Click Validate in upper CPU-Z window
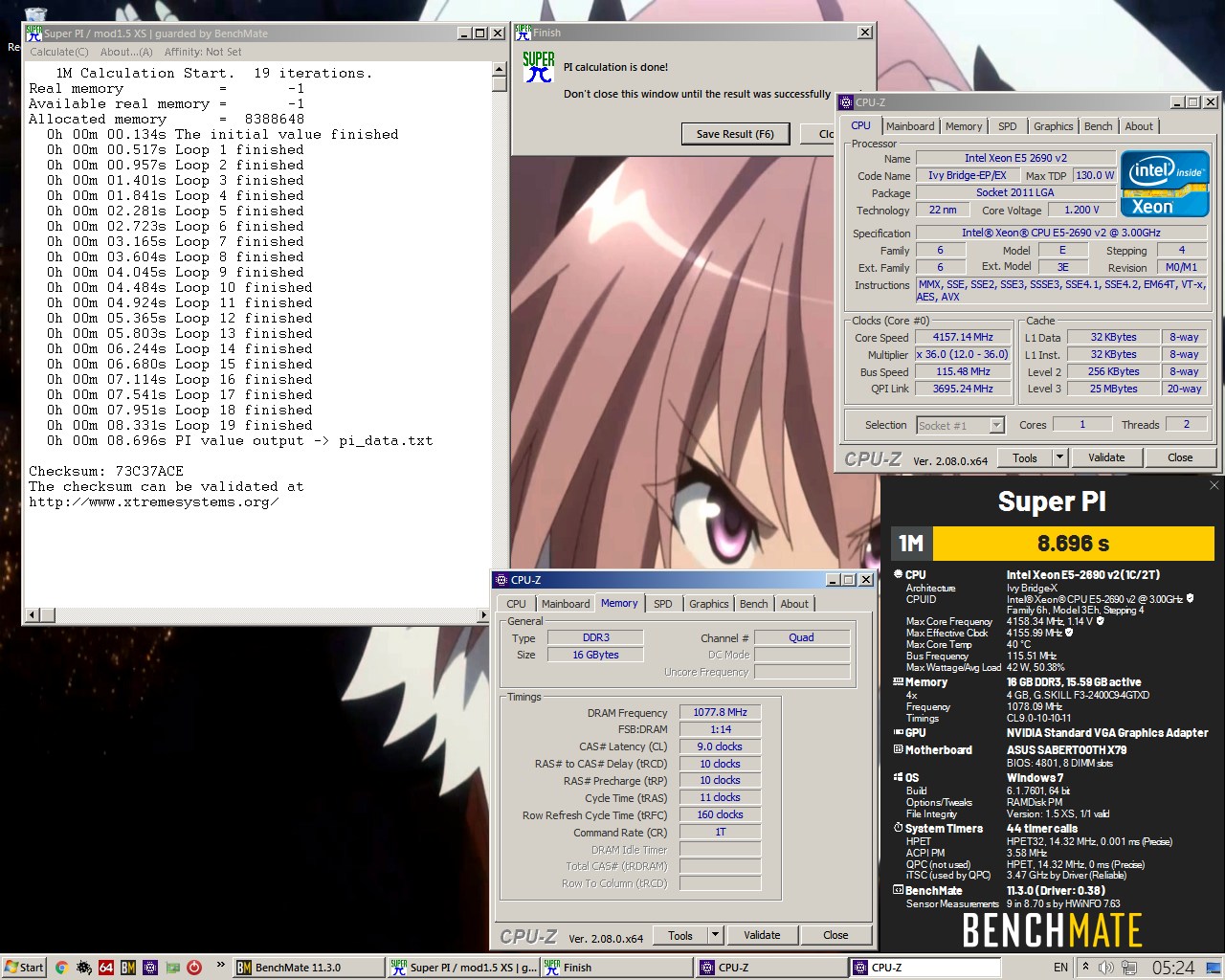1225x980 pixels. 1106,457
